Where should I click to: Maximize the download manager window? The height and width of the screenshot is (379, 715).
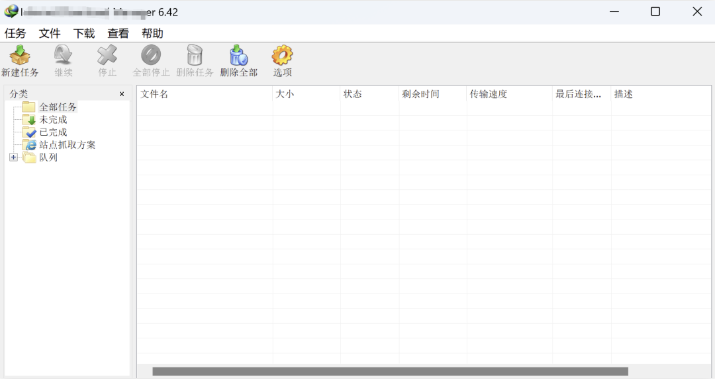(x=655, y=11)
